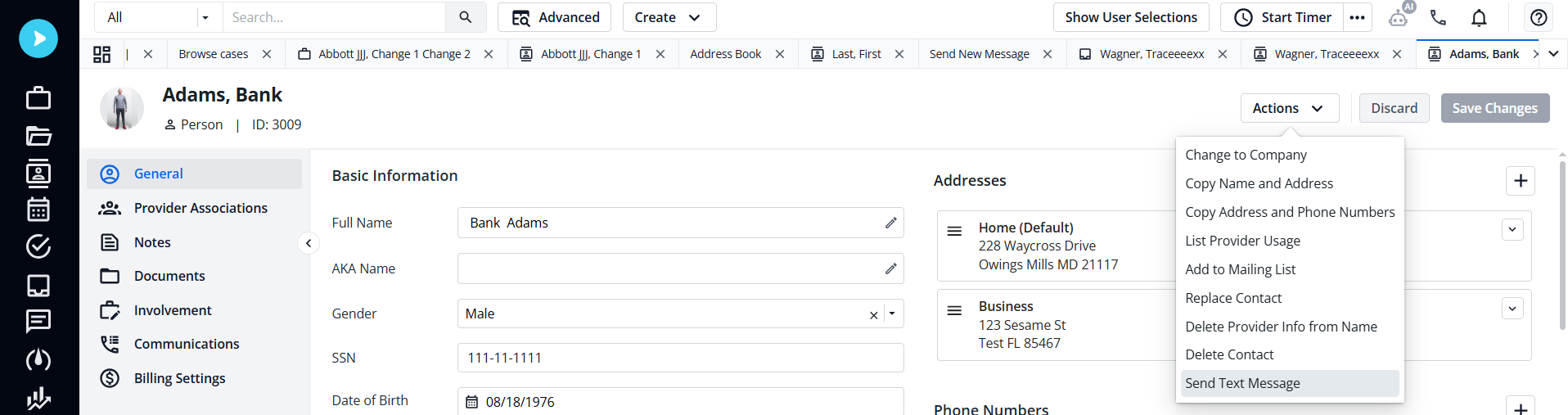The image size is (1568, 415).
Task: Click the edit pencil in Full Name field
Action: click(x=890, y=223)
